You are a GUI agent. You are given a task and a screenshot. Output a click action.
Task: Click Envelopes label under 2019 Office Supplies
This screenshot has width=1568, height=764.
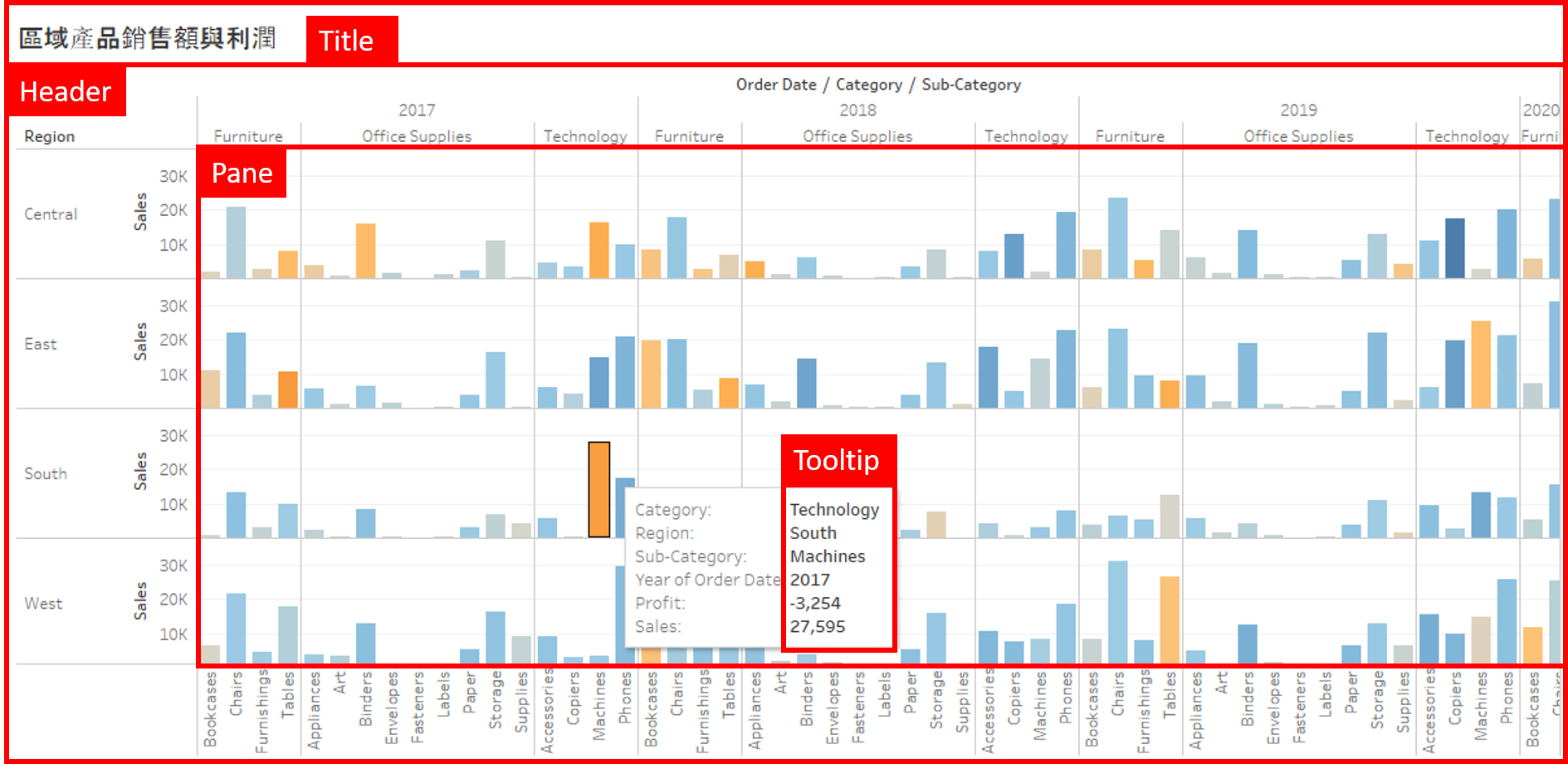pyautogui.click(x=1272, y=708)
